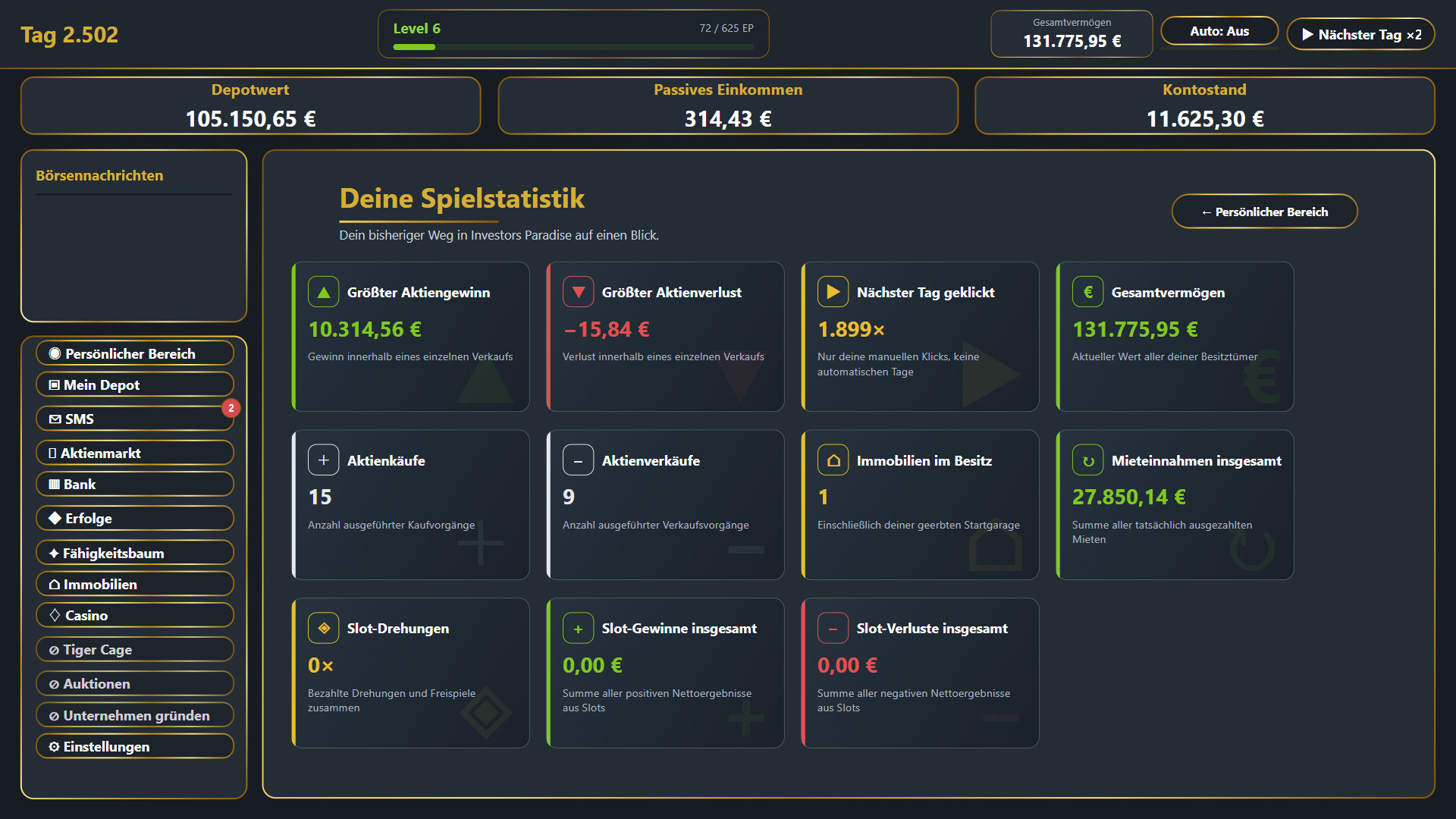1456x819 pixels.
Task: Click the red notification badge on SMS
Action: pyautogui.click(x=231, y=408)
